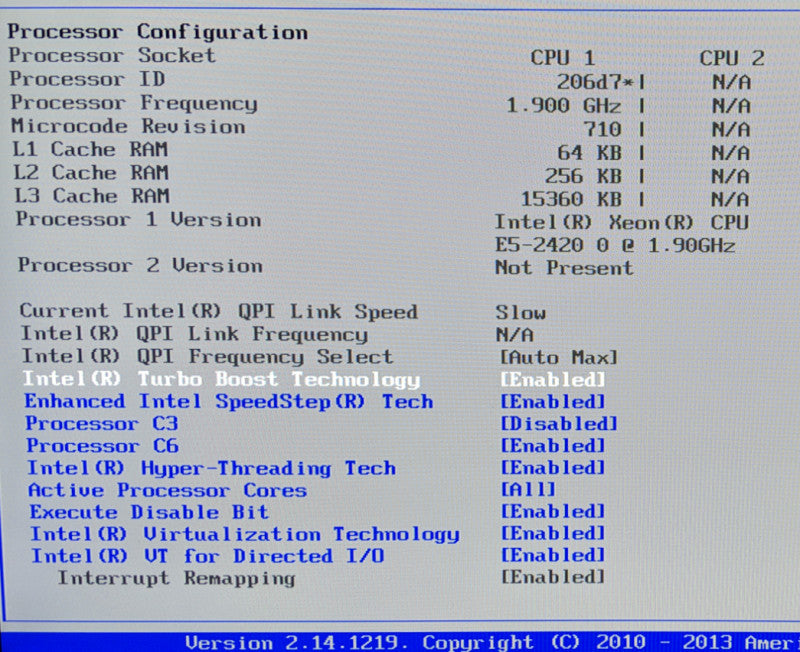Click the Processor Configuration heading
Viewport: 800px width, 652px height.
pos(158,32)
